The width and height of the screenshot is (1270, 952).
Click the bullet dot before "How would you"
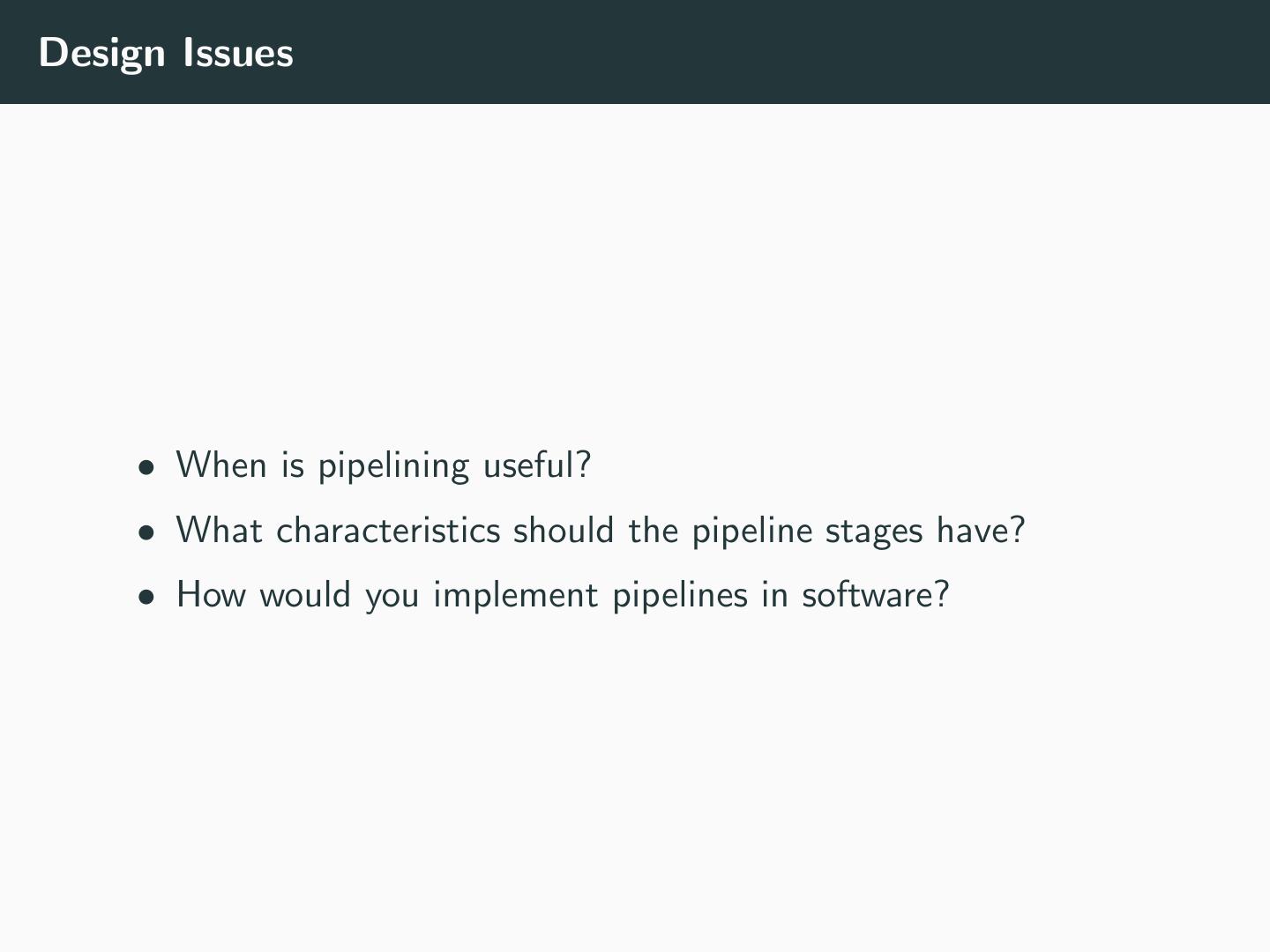coord(146,598)
